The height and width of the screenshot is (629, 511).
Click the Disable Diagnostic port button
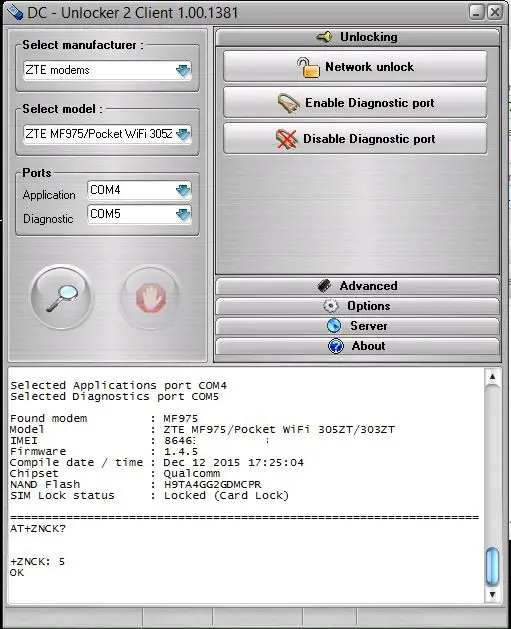[x=355, y=139]
